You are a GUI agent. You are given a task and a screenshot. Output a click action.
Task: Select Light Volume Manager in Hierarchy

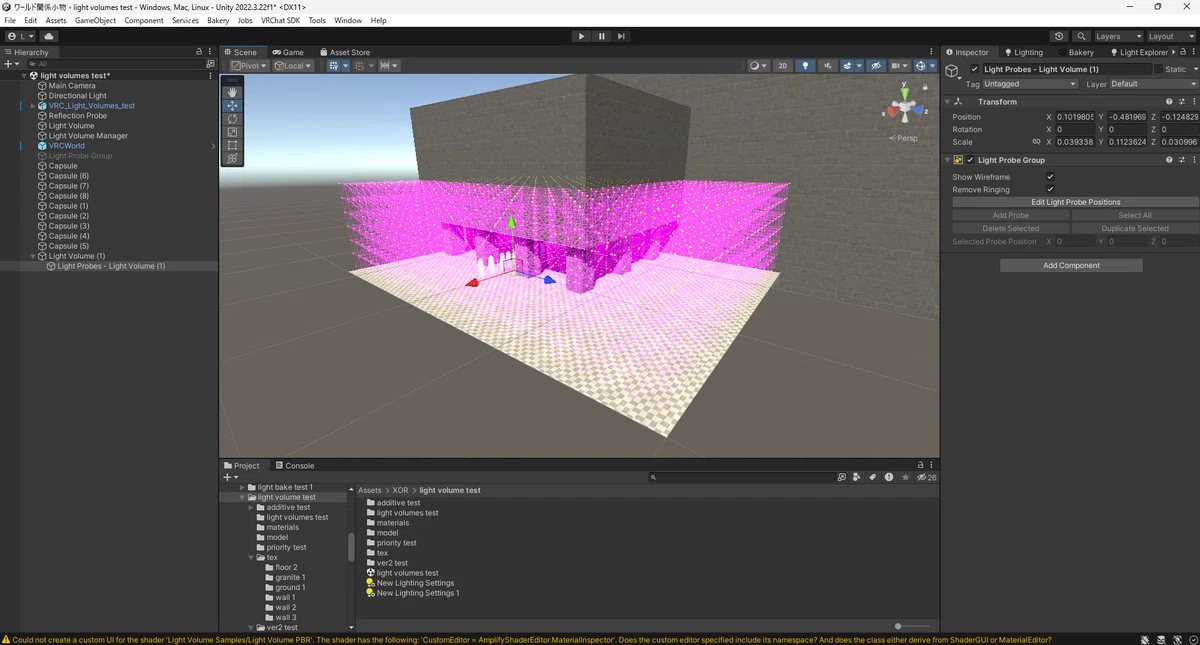pyautogui.click(x=88, y=136)
